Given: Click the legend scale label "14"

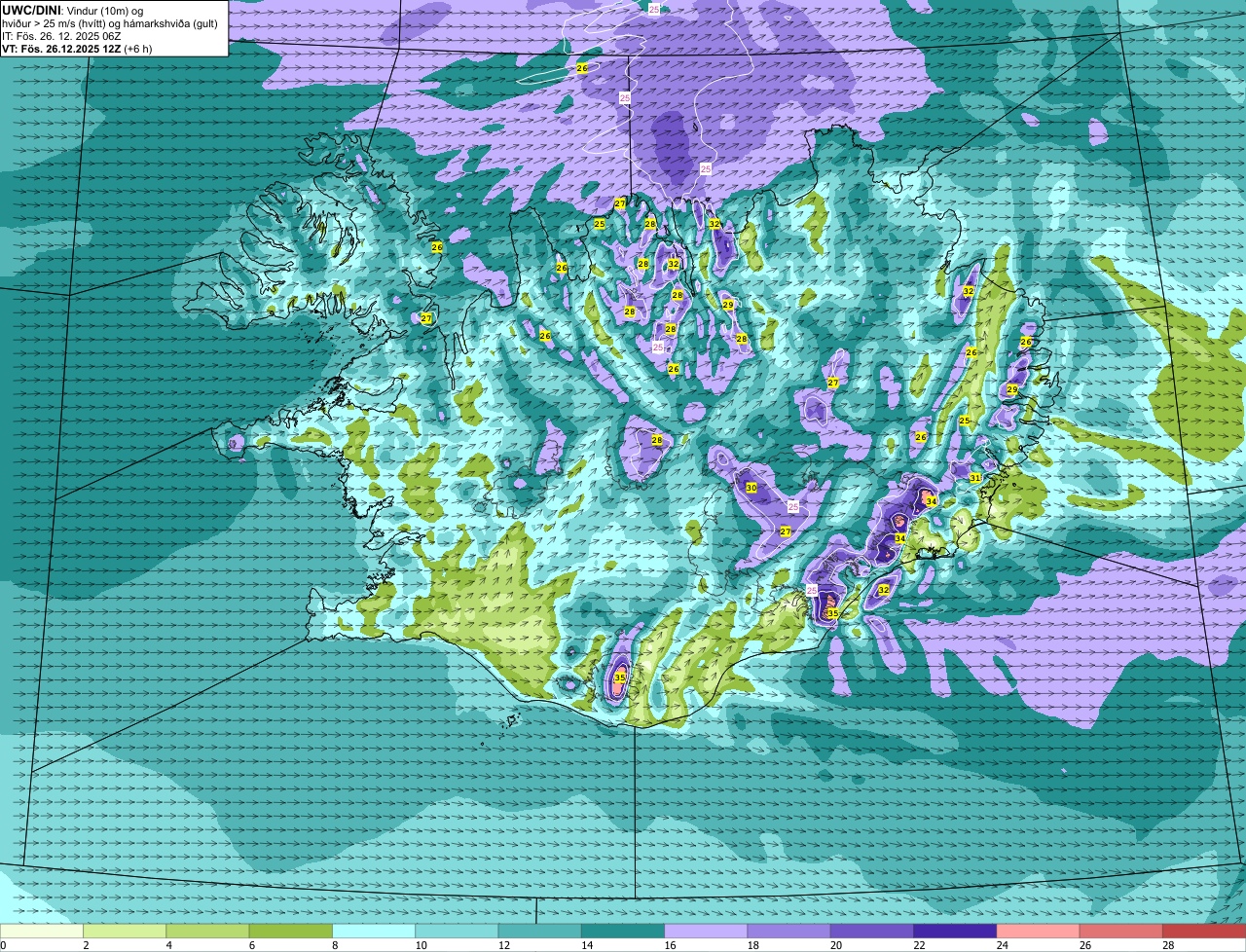Looking at the screenshot, I should tap(587, 945).
